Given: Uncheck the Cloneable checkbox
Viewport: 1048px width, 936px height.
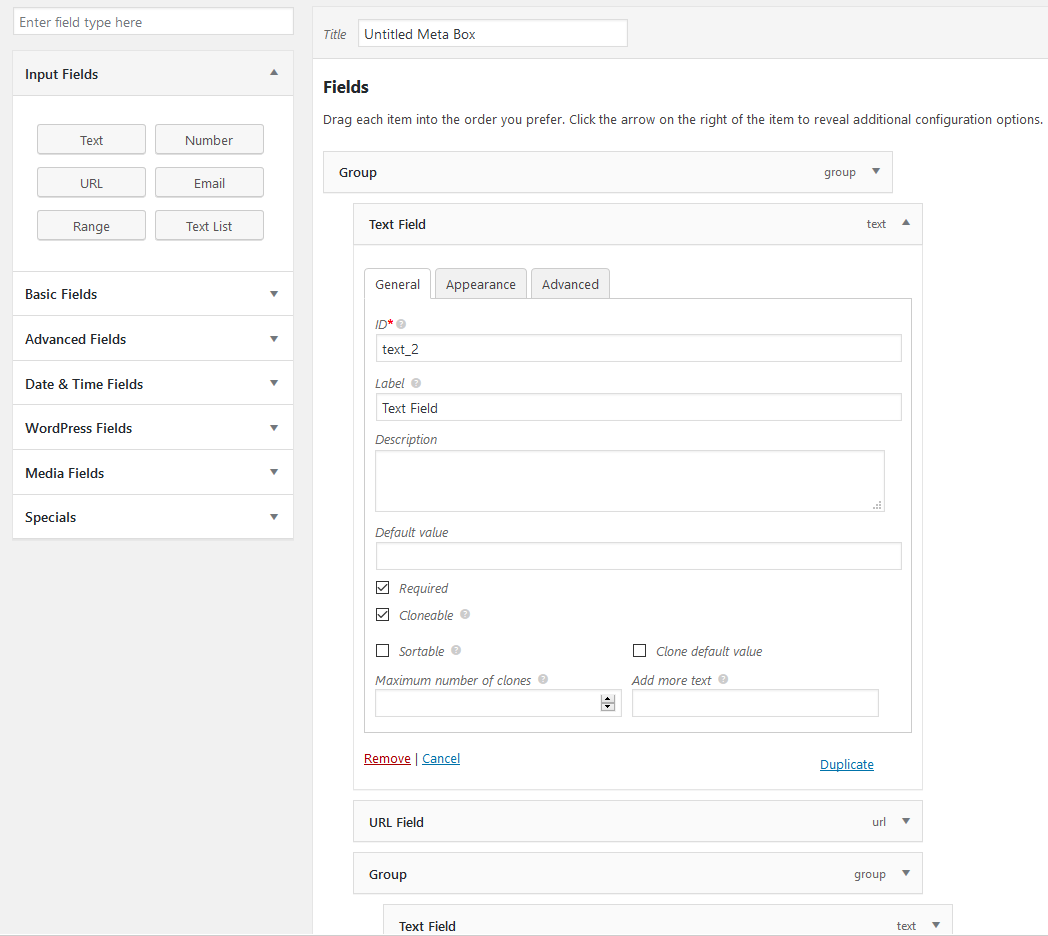Looking at the screenshot, I should pos(382,615).
